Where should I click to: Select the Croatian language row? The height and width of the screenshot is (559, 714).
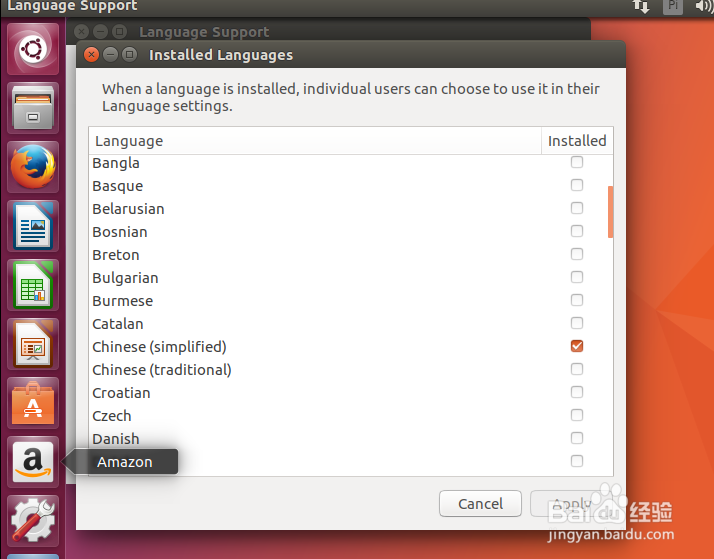(351, 392)
